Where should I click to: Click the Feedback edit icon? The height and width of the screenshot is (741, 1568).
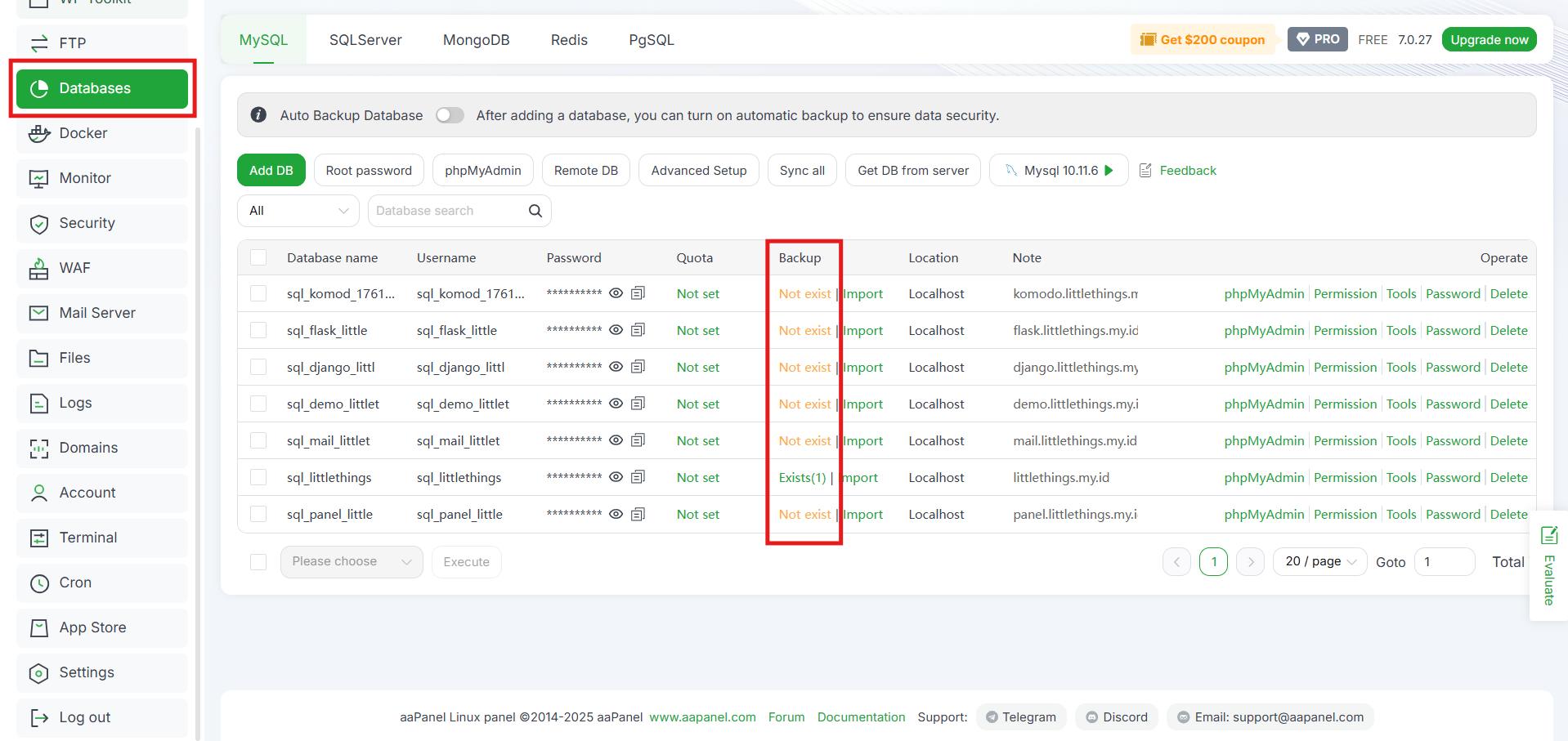coord(1145,170)
